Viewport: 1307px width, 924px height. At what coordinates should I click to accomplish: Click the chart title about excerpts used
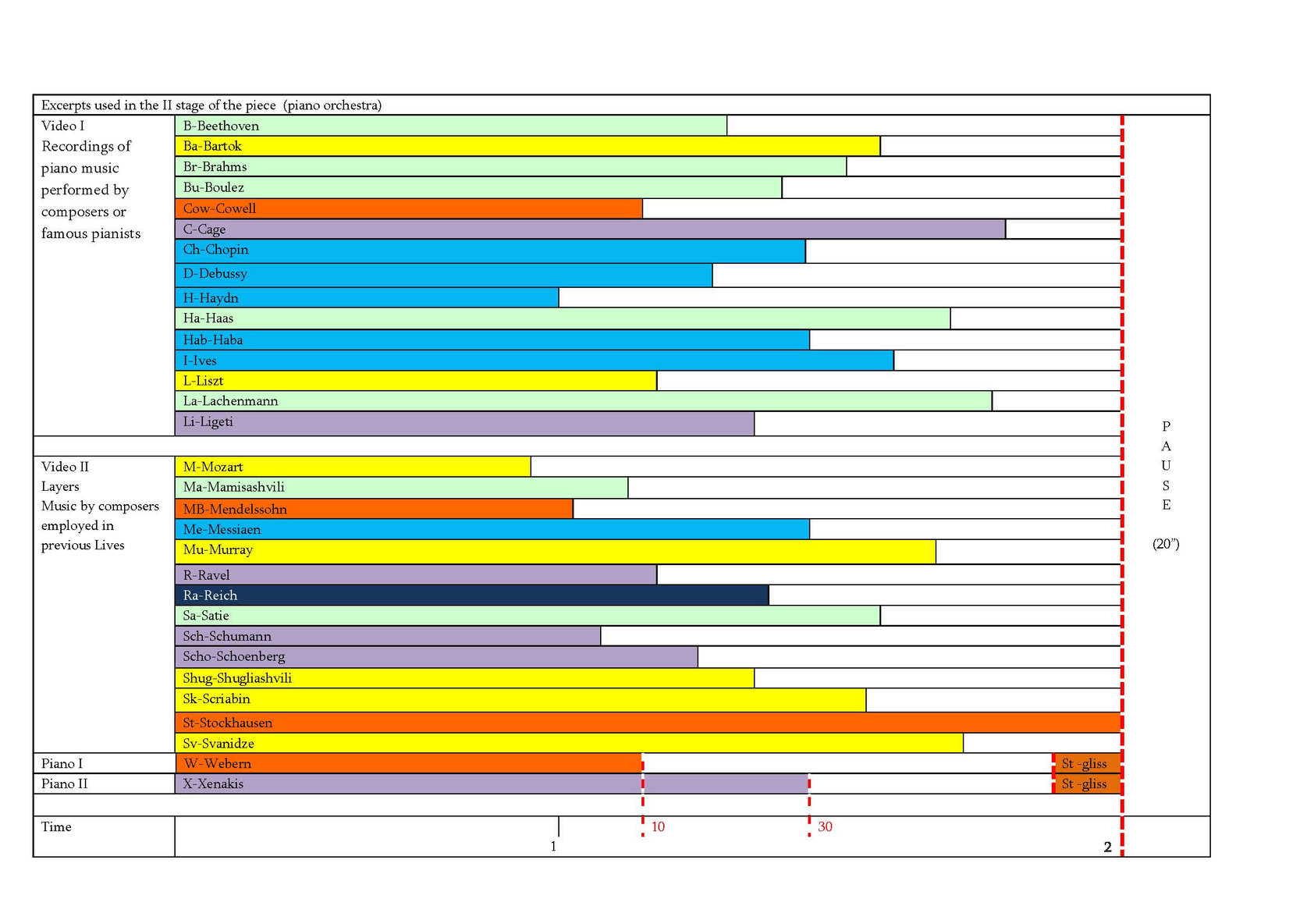(211, 105)
